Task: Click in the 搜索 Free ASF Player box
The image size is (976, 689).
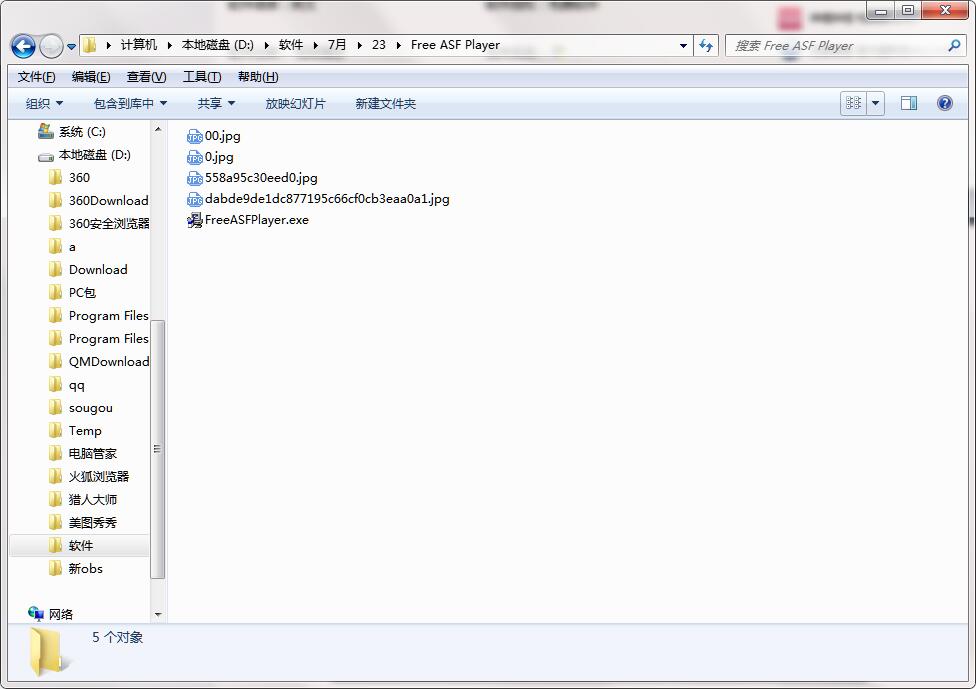Action: coord(835,45)
